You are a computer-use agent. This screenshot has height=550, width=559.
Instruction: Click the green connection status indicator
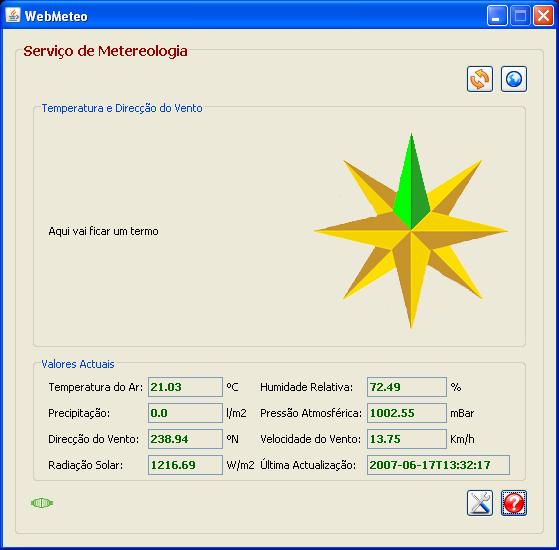click(42, 503)
